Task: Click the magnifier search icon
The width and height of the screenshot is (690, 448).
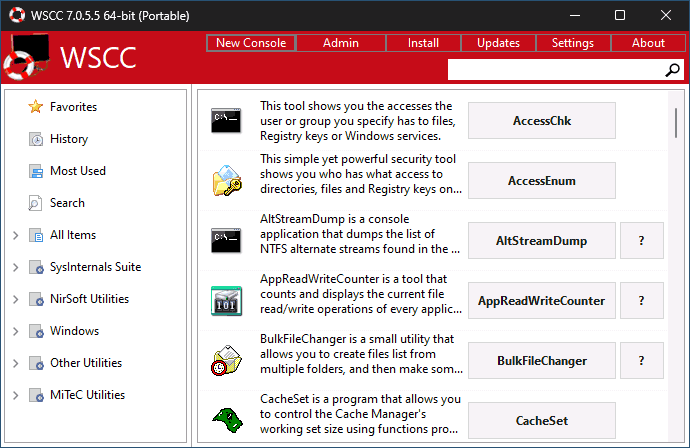Action: coord(672,70)
